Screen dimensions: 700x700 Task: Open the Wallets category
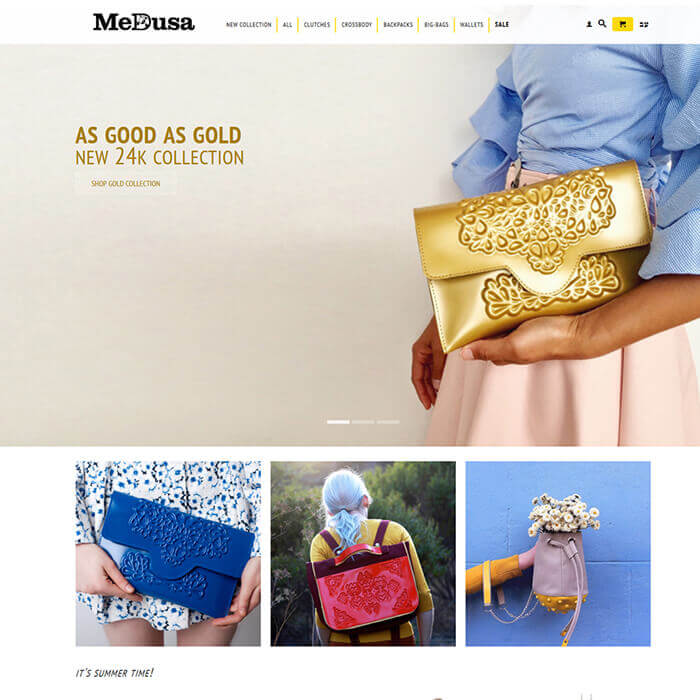coord(471,25)
